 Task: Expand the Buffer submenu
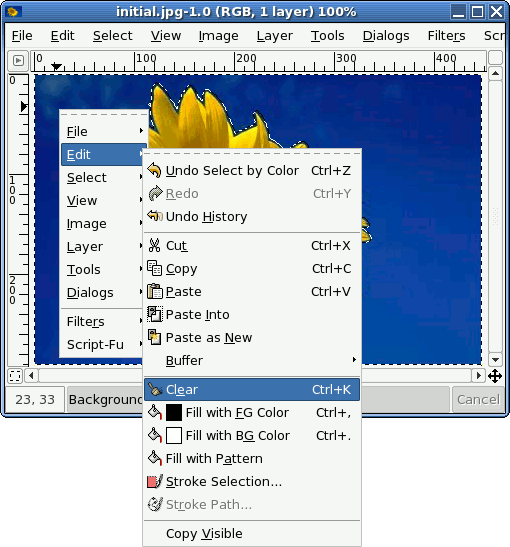(252, 360)
